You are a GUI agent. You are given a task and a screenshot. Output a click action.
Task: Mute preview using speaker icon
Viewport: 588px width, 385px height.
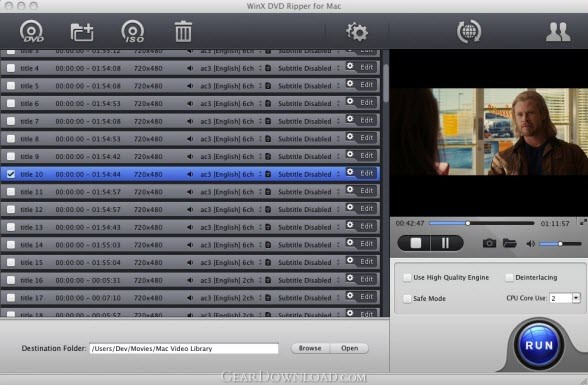coord(530,244)
